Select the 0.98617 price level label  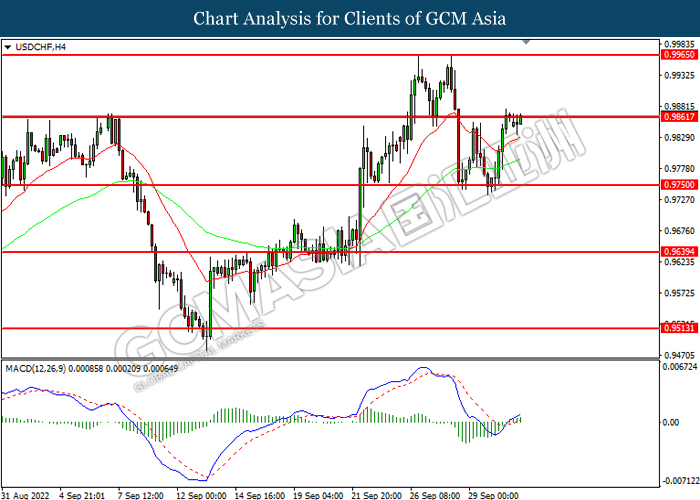pos(679,117)
